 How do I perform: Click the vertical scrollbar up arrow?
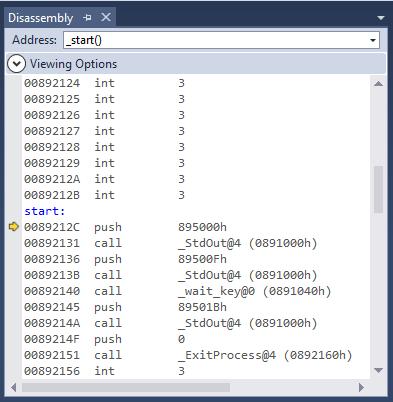[x=378, y=84]
